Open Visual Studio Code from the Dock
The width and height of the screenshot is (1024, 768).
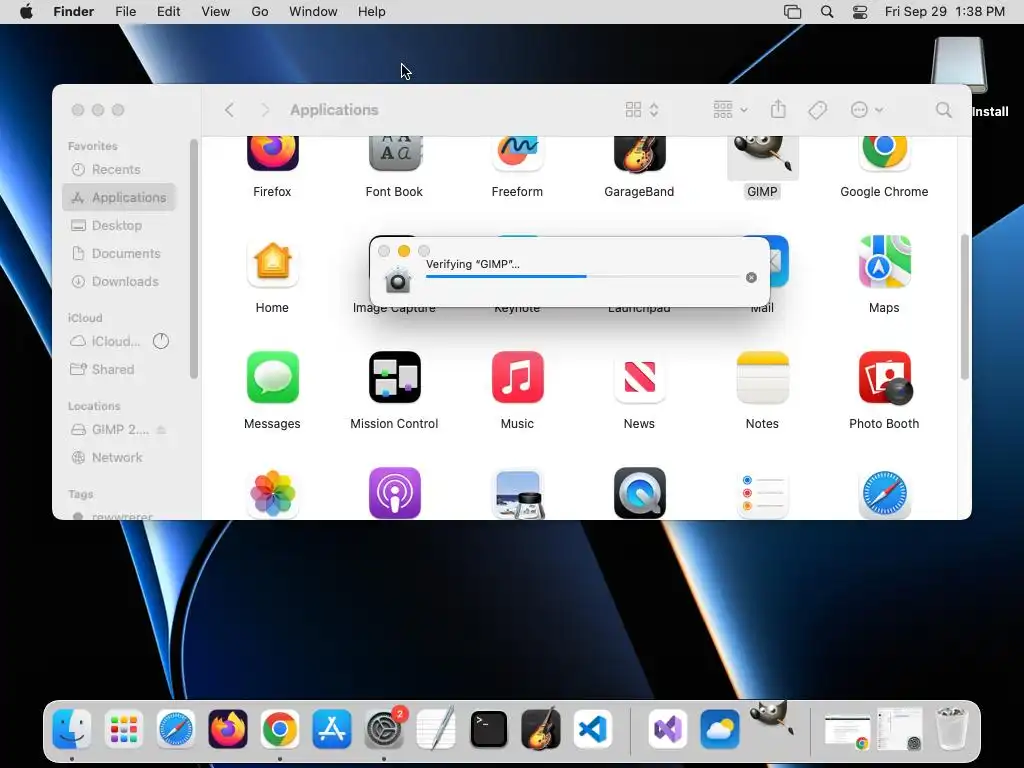(x=593, y=729)
